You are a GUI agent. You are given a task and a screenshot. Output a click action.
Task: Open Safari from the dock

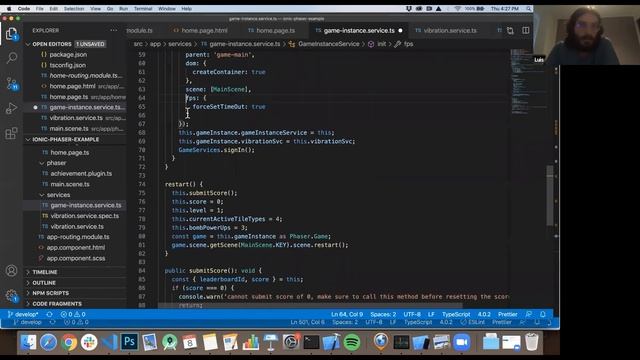(48, 342)
